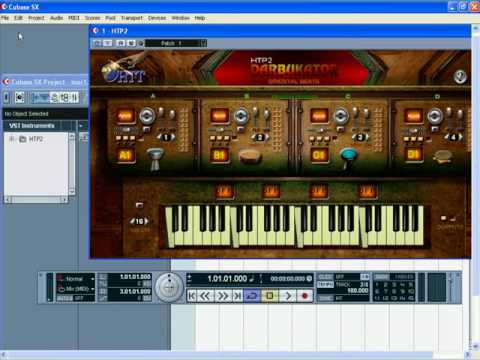Screen dimensions: 480x360
Task: Stop playback with the yellow stop button
Action: (x=270, y=296)
